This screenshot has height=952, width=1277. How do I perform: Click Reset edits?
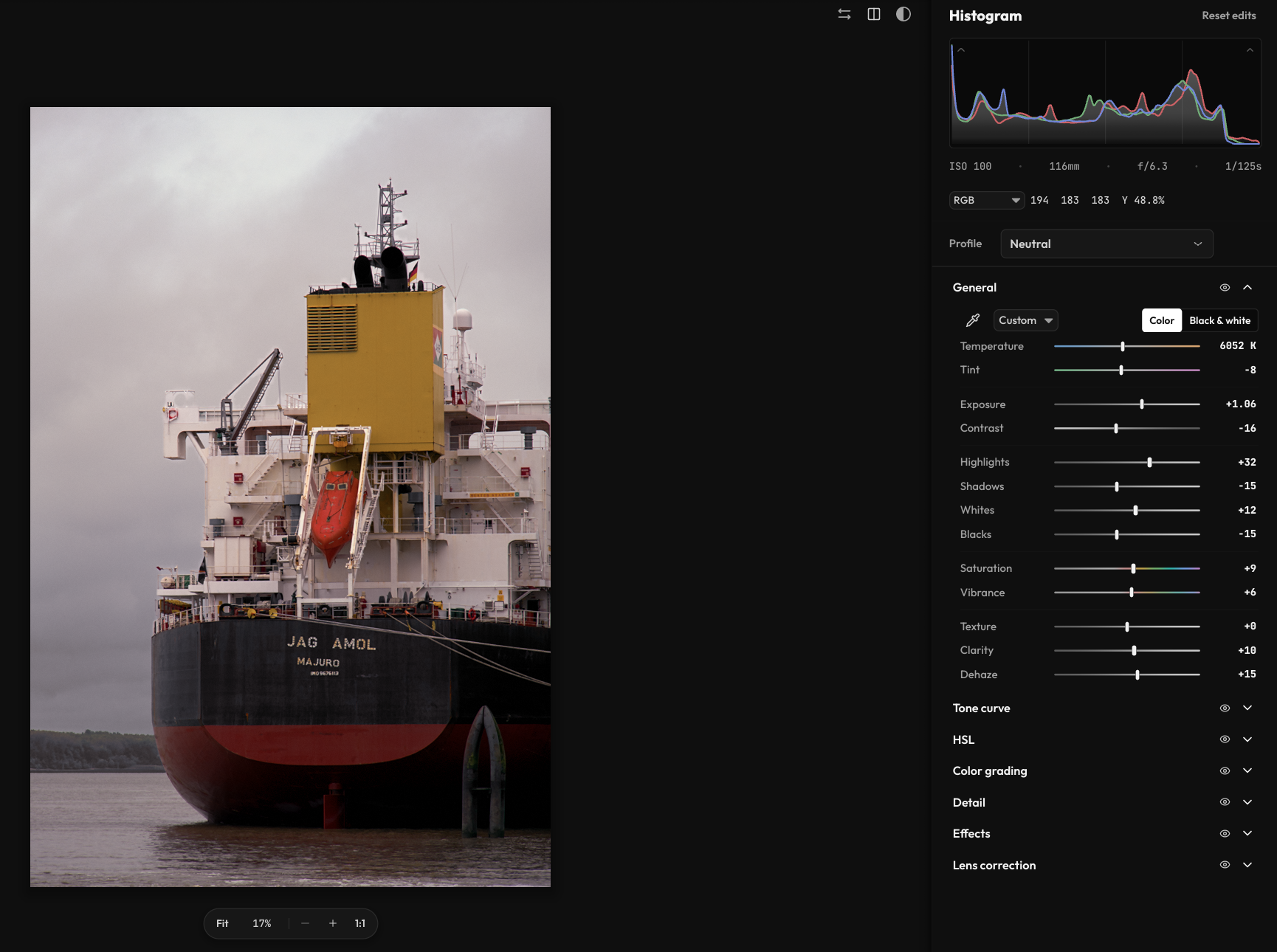(x=1229, y=15)
